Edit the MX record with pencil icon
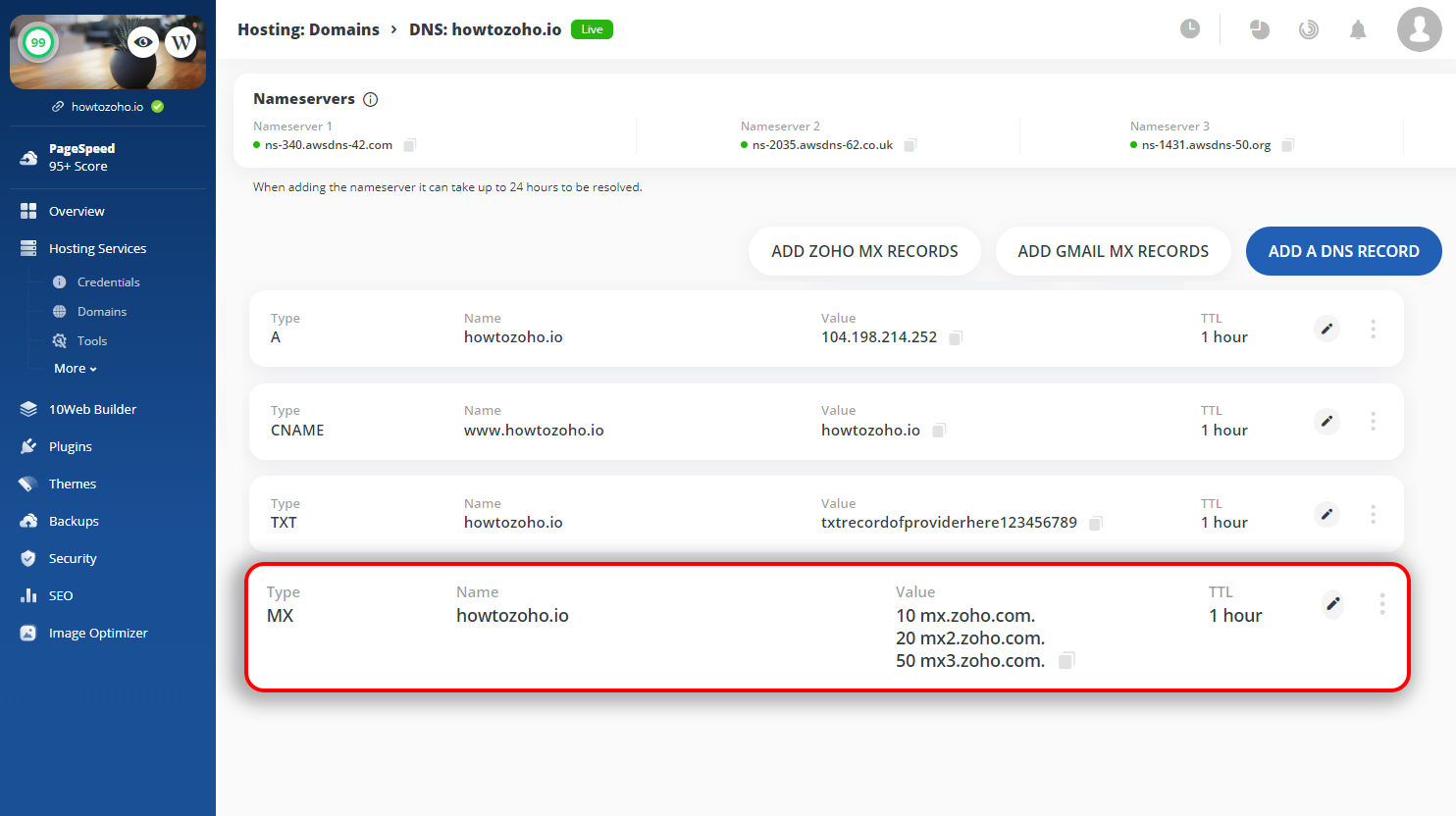 click(x=1332, y=603)
